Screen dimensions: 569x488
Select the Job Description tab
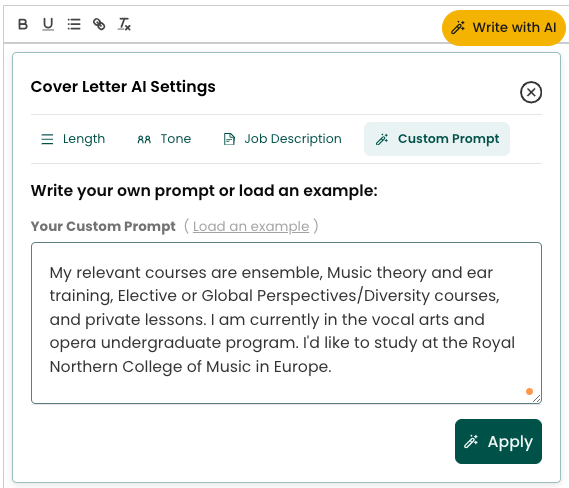pyautogui.click(x=282, y=139)
